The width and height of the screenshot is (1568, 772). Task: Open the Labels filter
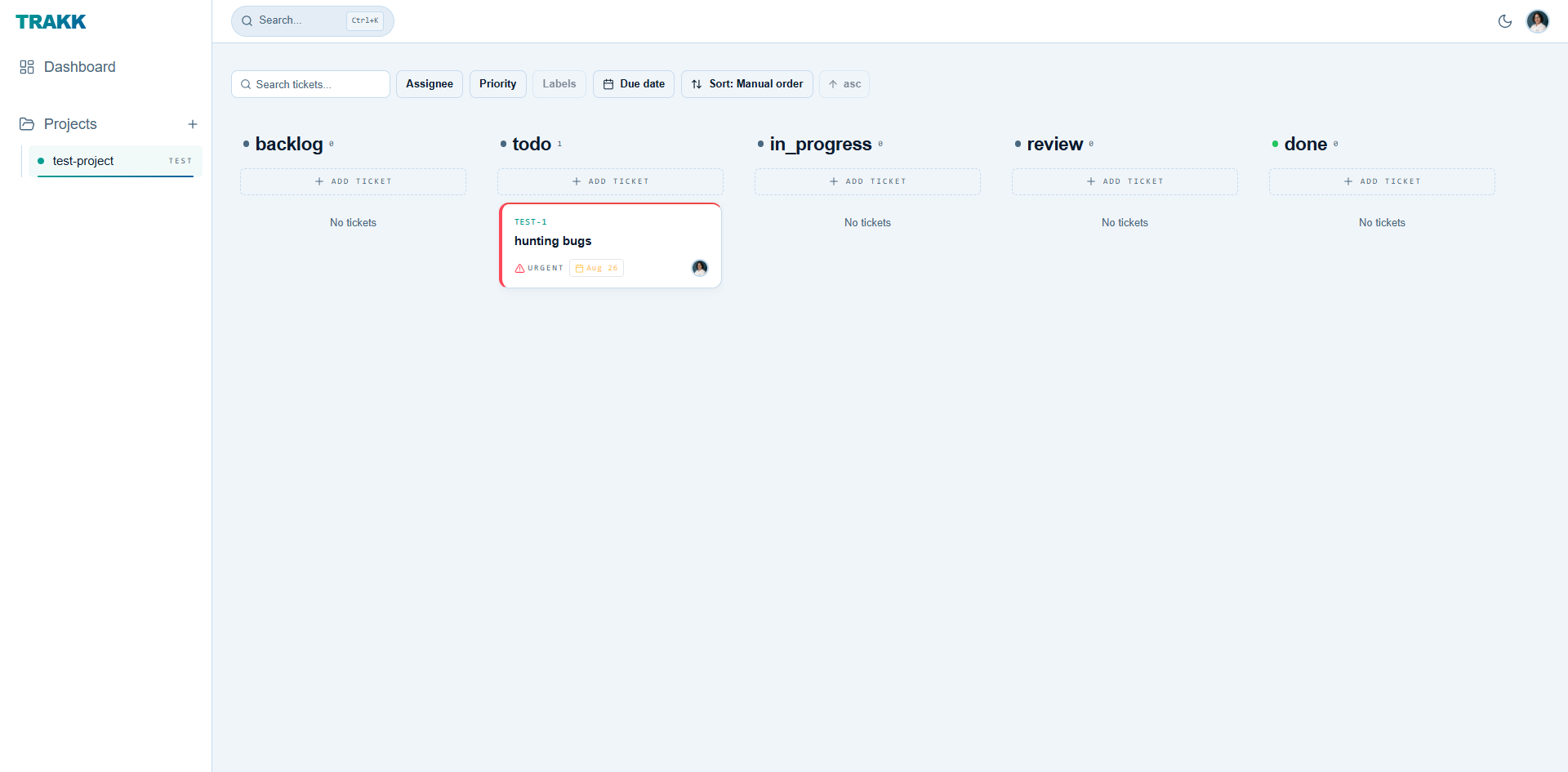(x=559, y=84)
